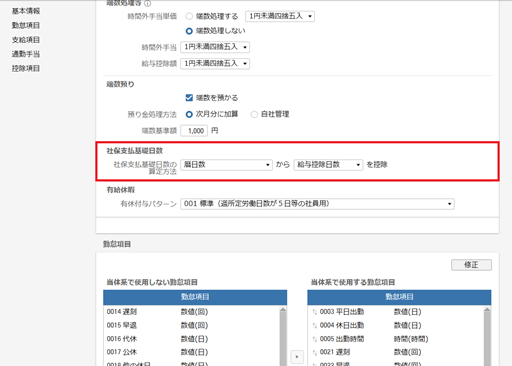This screenshot has height=366, width=512.
Task: Toggle the 端数を預かる checkbox
Action: click(189, 98)
